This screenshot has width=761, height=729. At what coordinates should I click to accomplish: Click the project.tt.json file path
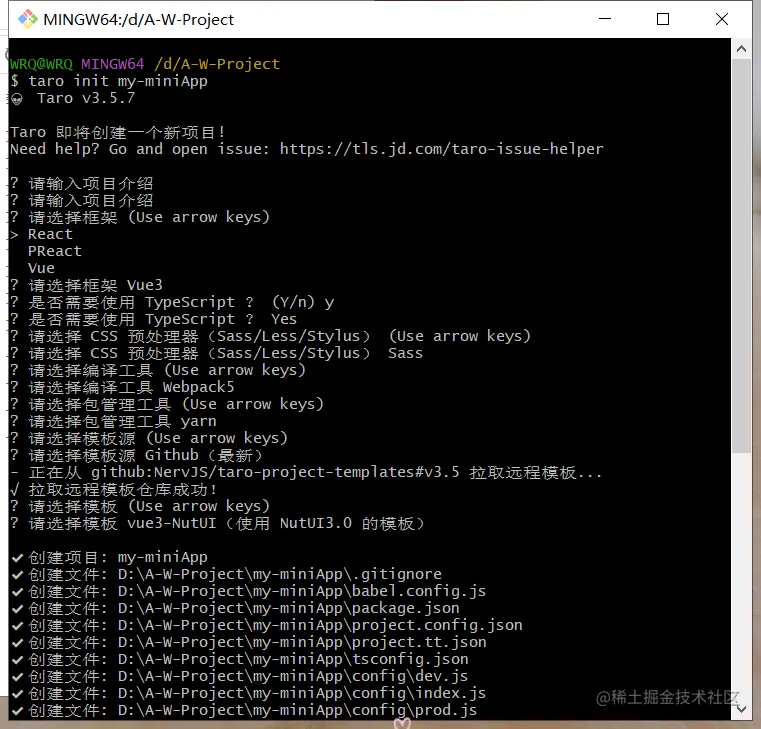tap(302, 642)
